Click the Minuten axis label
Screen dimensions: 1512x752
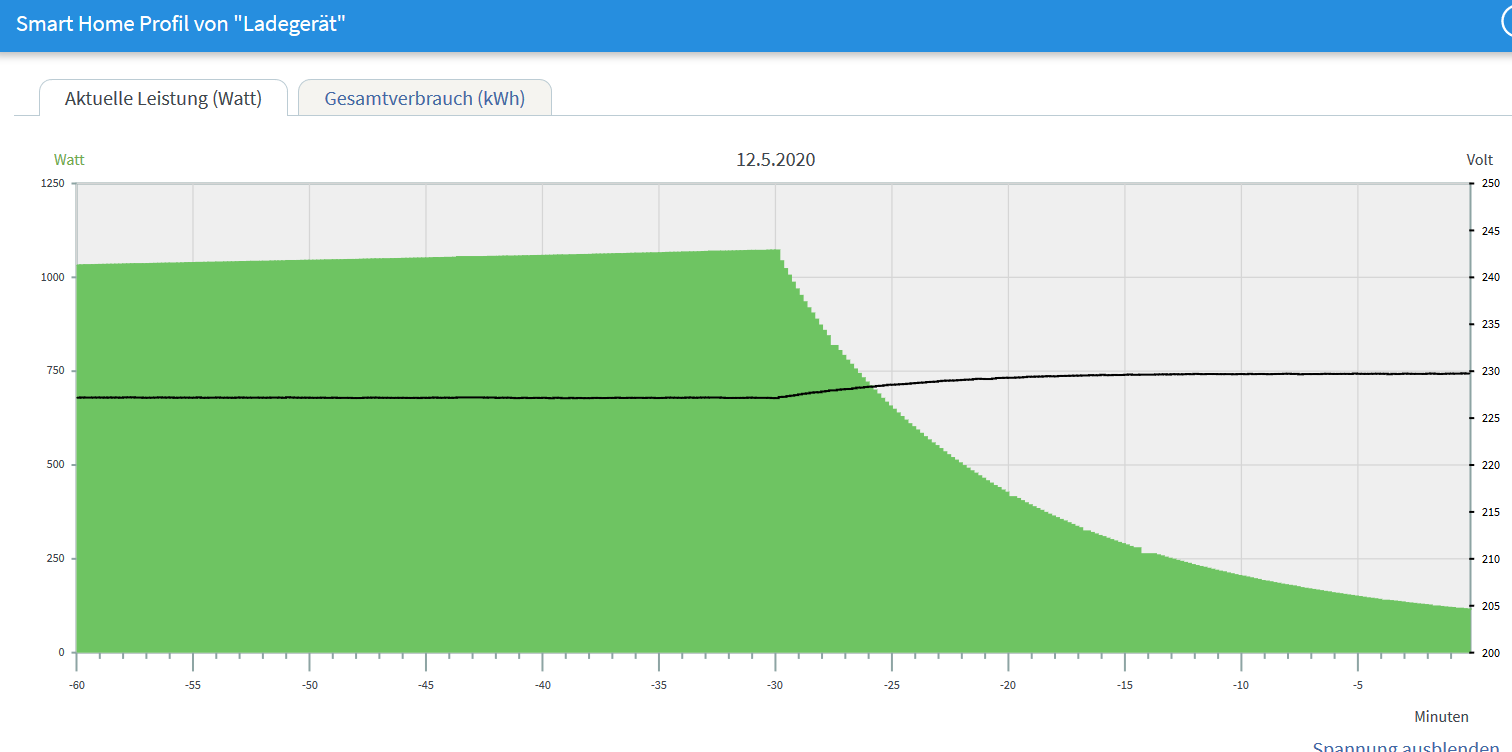[1441, 716]
